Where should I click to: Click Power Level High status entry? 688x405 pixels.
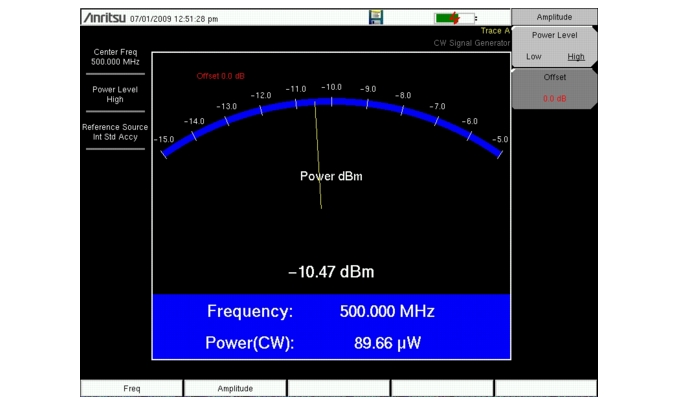[x=115, y=94]
